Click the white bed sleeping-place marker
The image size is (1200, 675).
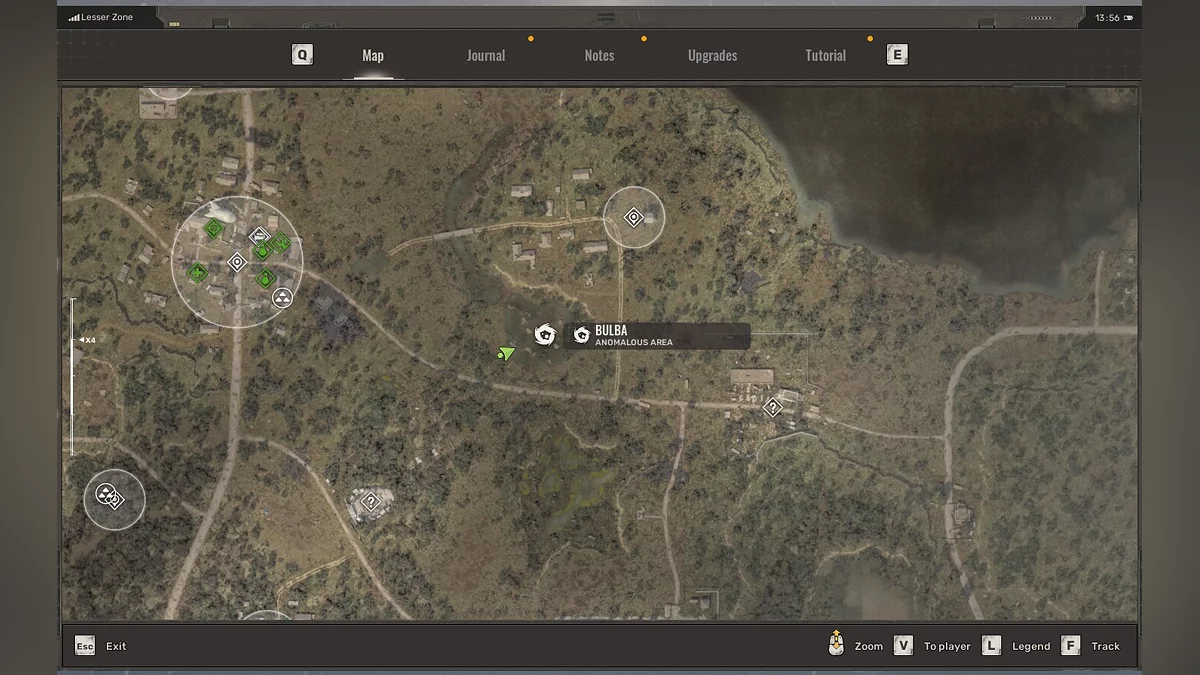click(x=260, y=236)
